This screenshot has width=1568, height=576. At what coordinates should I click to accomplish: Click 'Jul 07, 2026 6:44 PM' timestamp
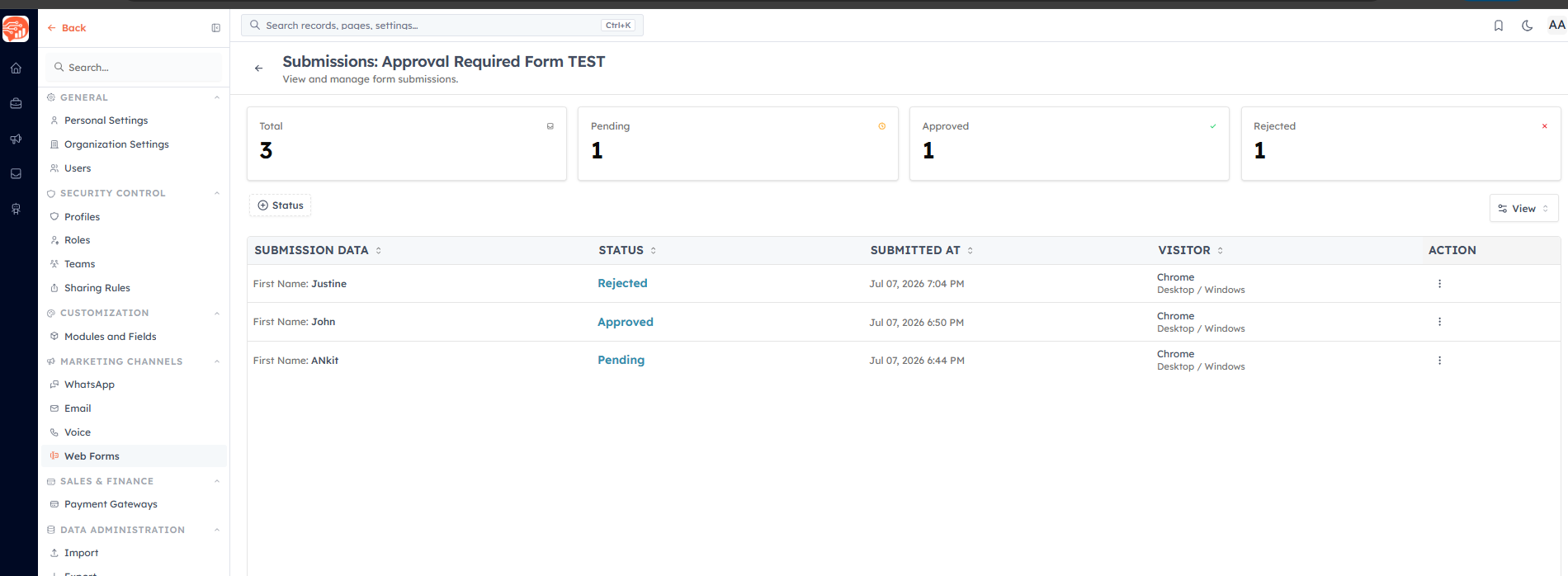tap(916, 361)
